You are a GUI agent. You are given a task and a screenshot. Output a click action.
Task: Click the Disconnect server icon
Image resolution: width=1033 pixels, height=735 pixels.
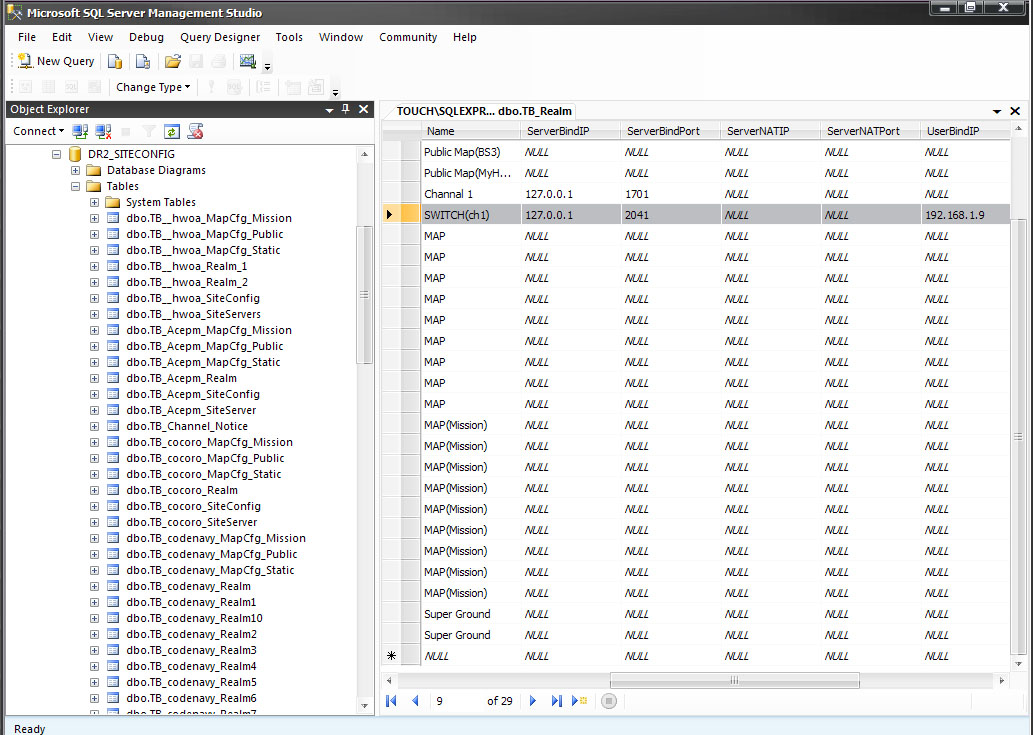[101, 131]
